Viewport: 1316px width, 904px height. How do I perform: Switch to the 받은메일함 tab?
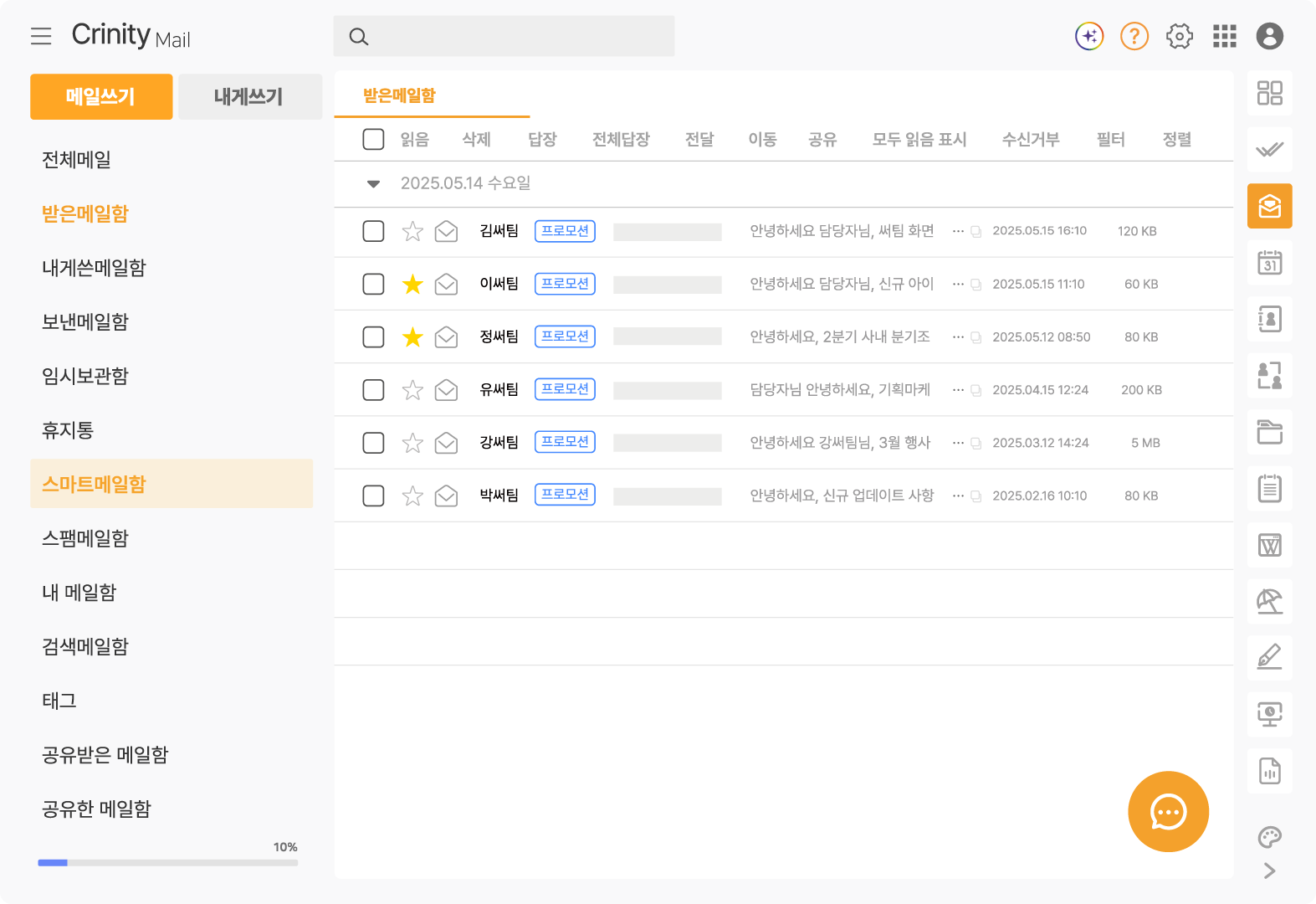point(399,95)
